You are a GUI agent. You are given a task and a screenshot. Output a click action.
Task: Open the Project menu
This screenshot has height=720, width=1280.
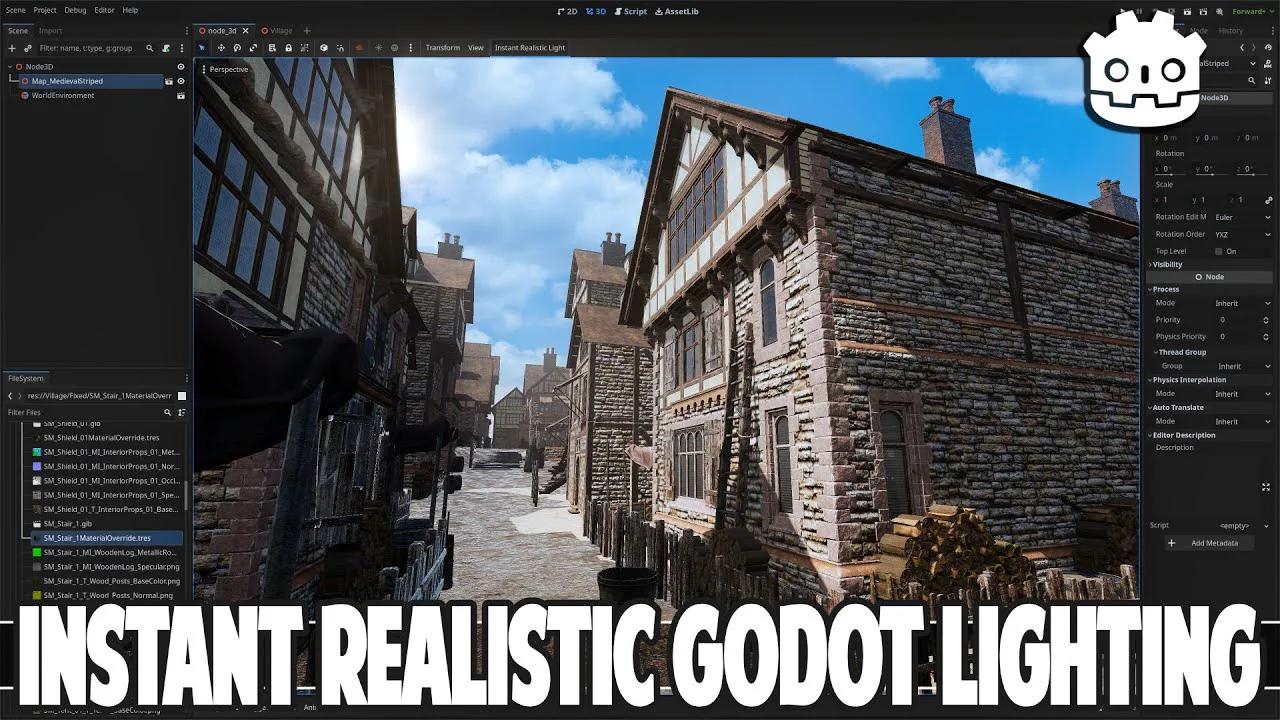(x=44, y=10)
